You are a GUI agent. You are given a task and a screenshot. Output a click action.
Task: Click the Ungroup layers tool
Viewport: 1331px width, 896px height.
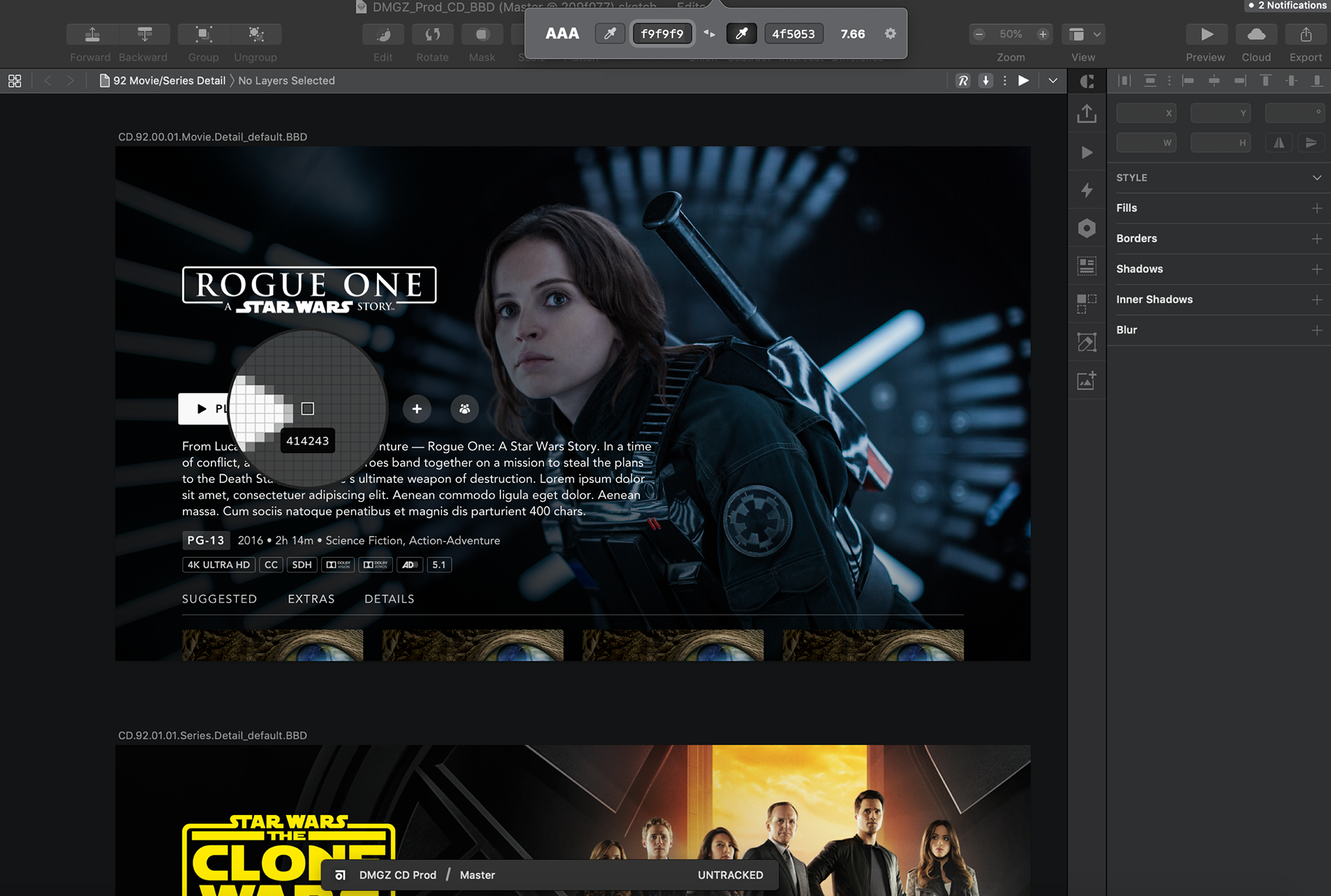[x=256, y=35]
